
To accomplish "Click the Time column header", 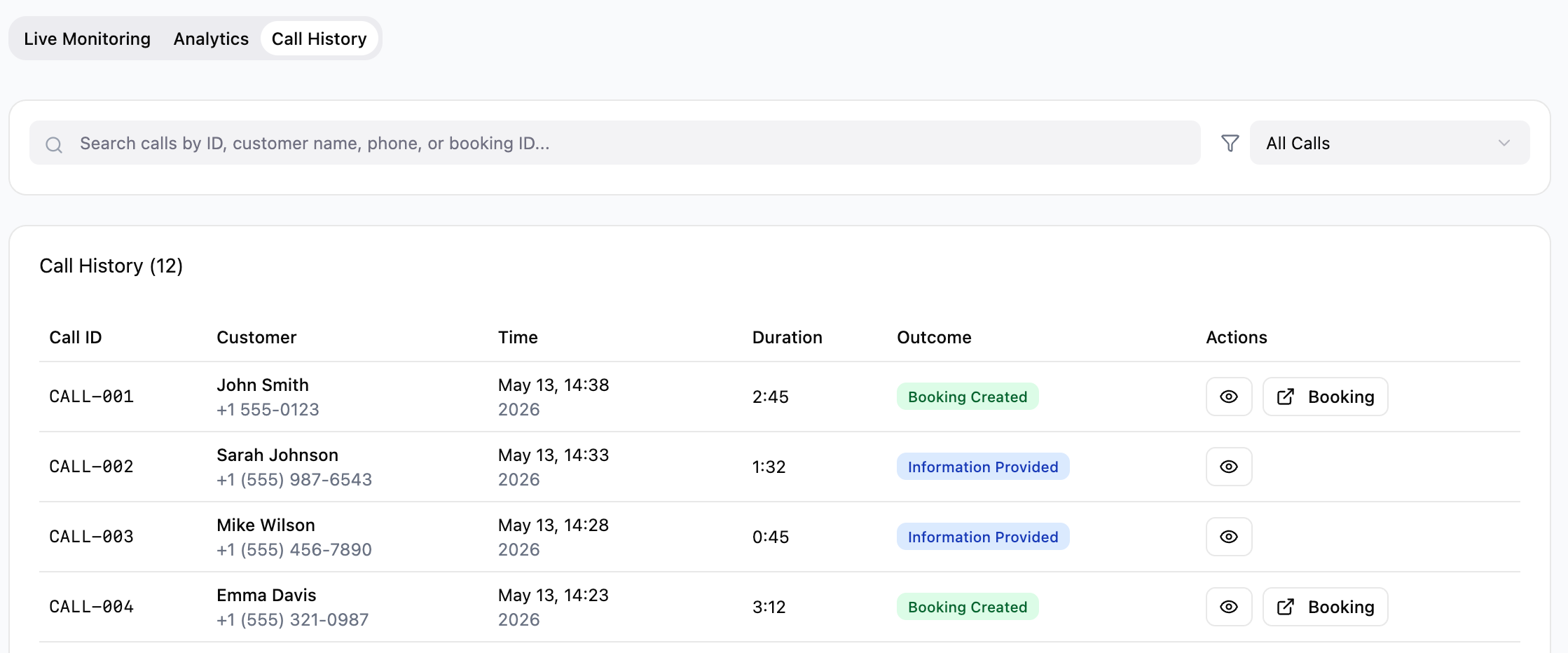I will pyautogui.click(x=518, y=337).
